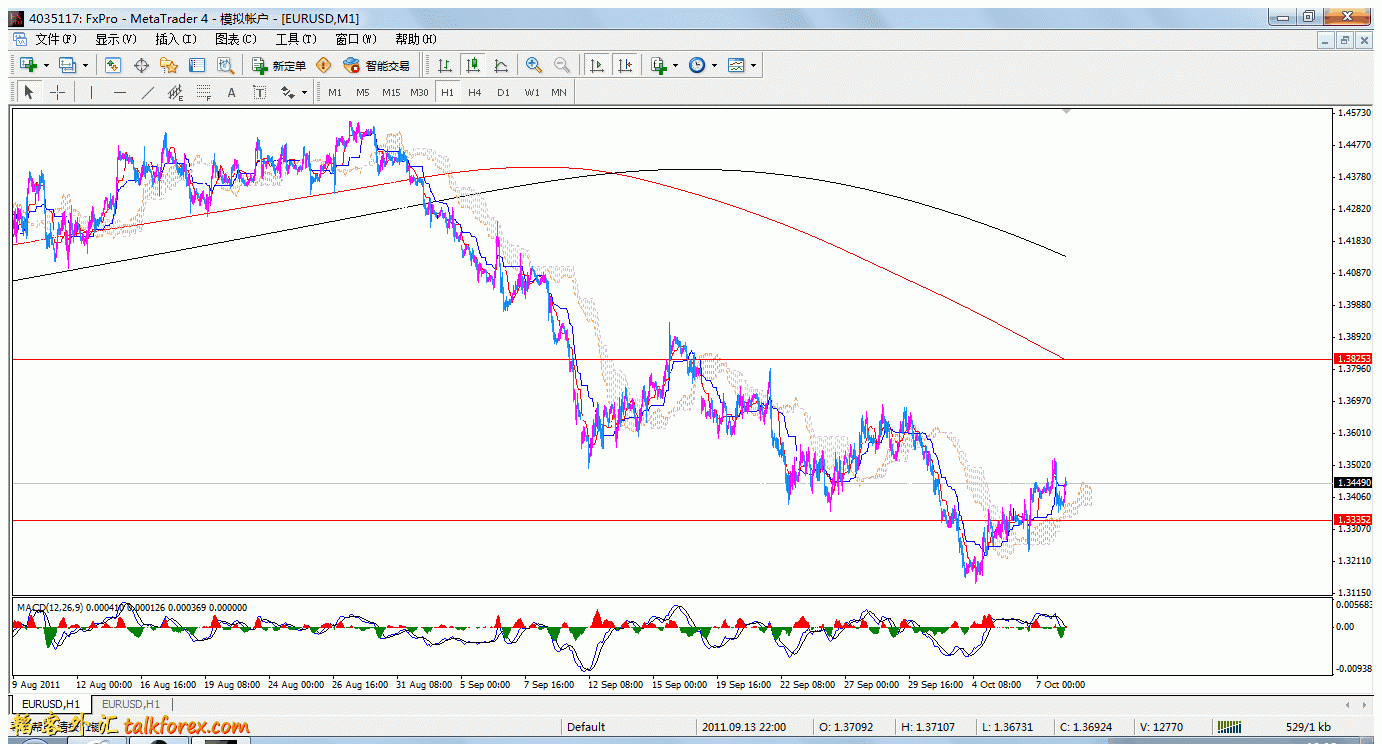Set timeframe to M15
1382x744 pixels.
[x=391, y=92]
